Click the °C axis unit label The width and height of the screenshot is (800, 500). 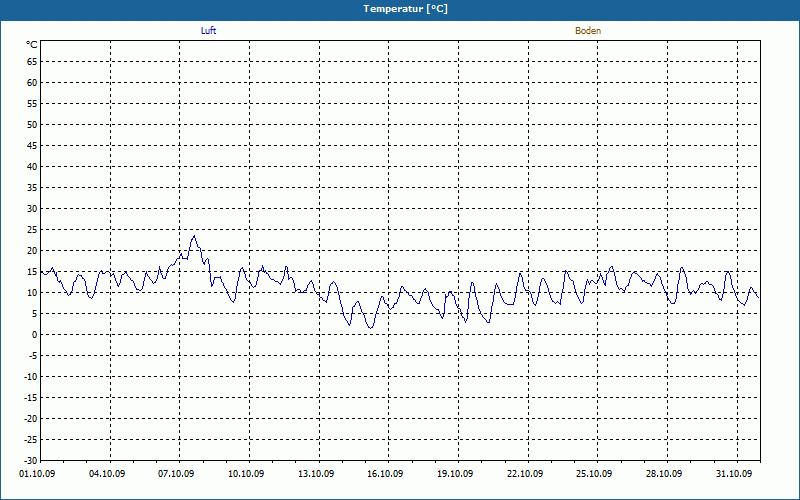click(32, 45)
